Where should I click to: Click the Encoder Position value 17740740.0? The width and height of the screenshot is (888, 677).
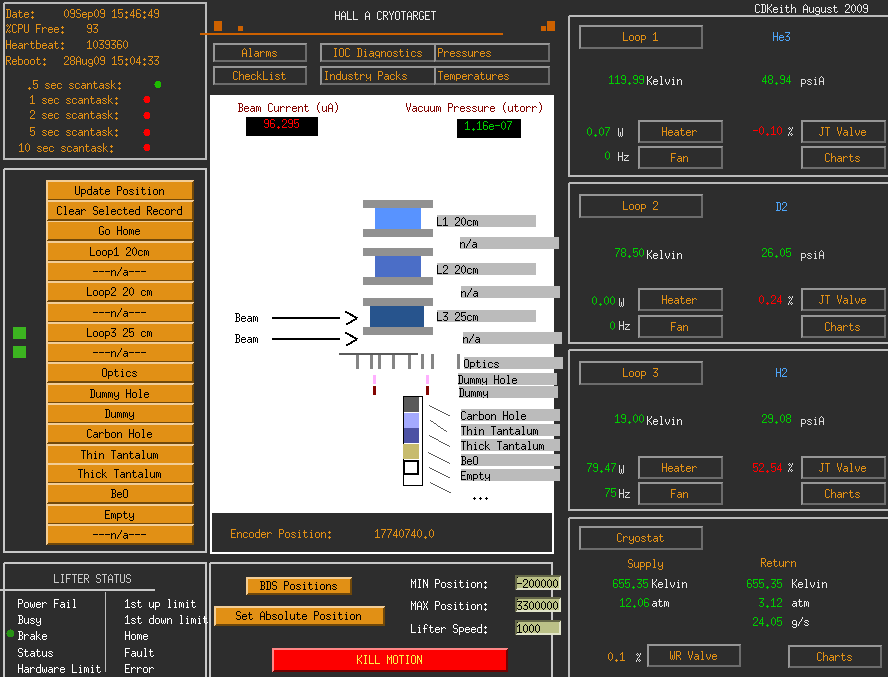pos(404,534)
